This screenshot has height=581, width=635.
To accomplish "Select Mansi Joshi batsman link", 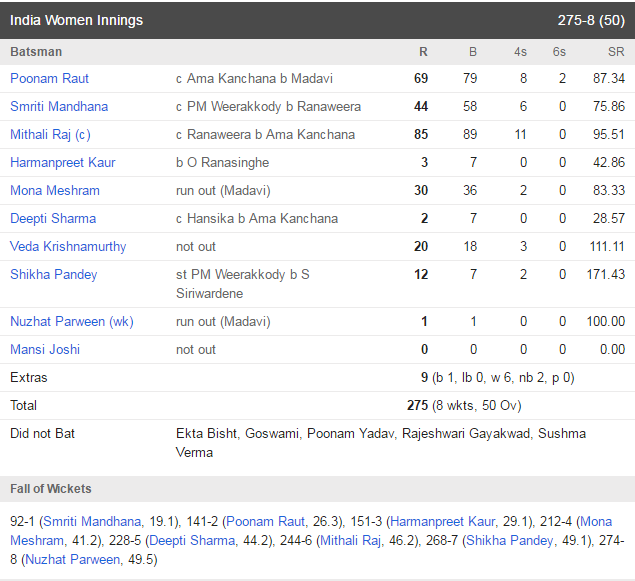I will click(45, 349).
